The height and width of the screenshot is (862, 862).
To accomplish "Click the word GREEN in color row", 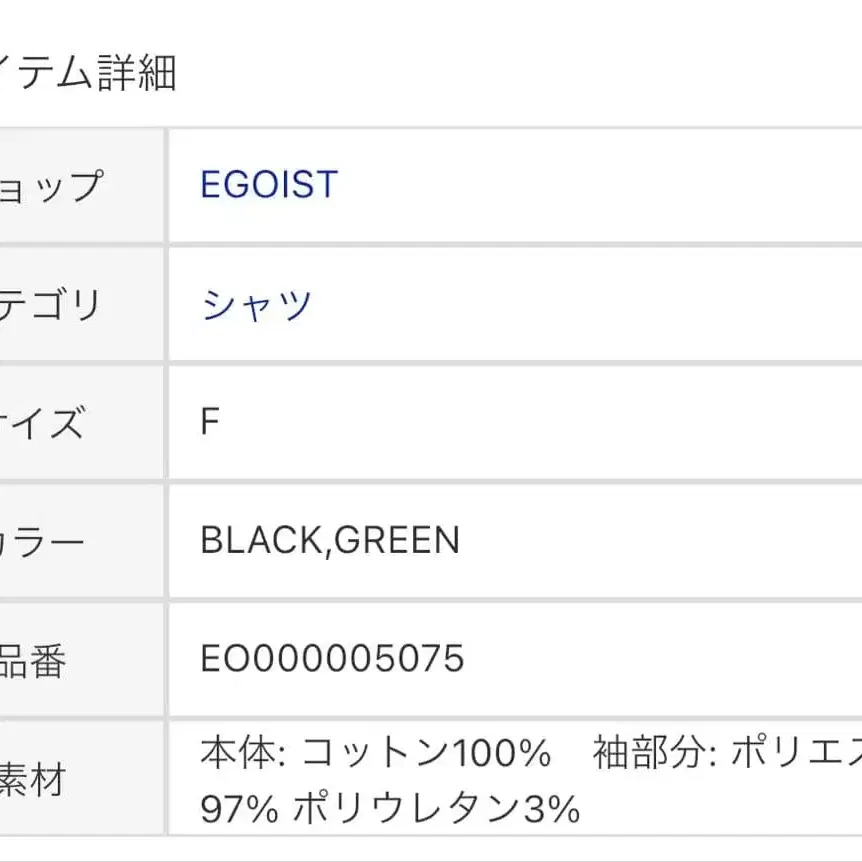I will 397,541.
